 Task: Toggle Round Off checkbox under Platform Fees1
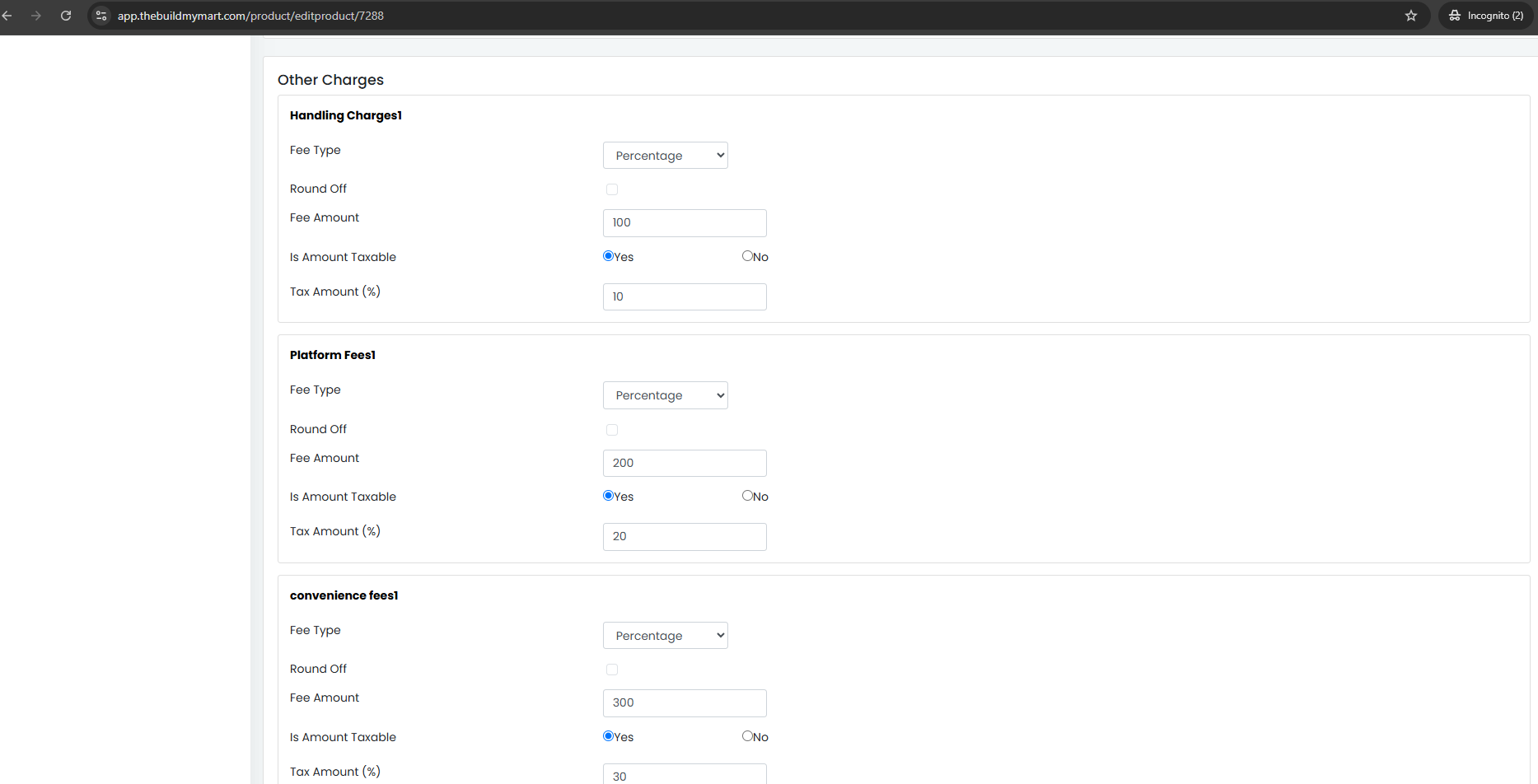[x=612, y=430]
